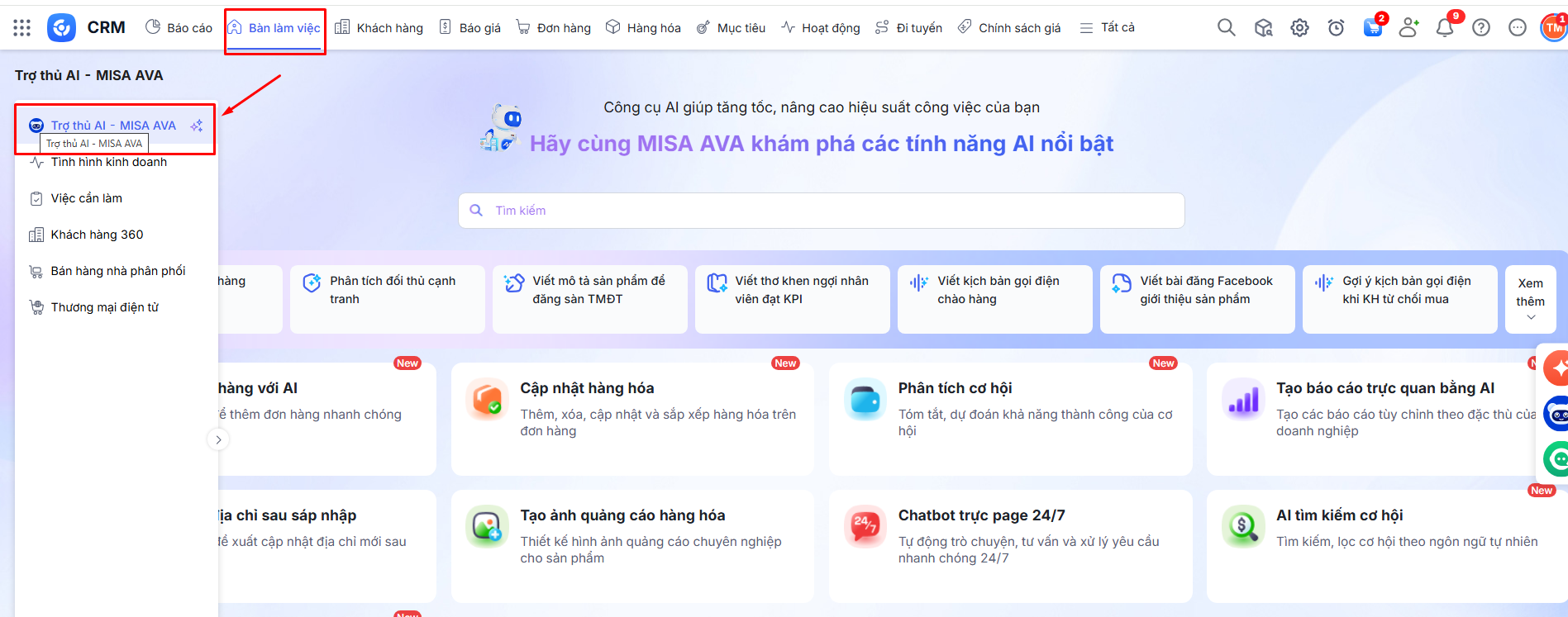This screenshot has width=1568, height=617.
Task: Select 'Khách hàng 360' in sidebar
Action: pyautogui.click(x=97, y=235)
